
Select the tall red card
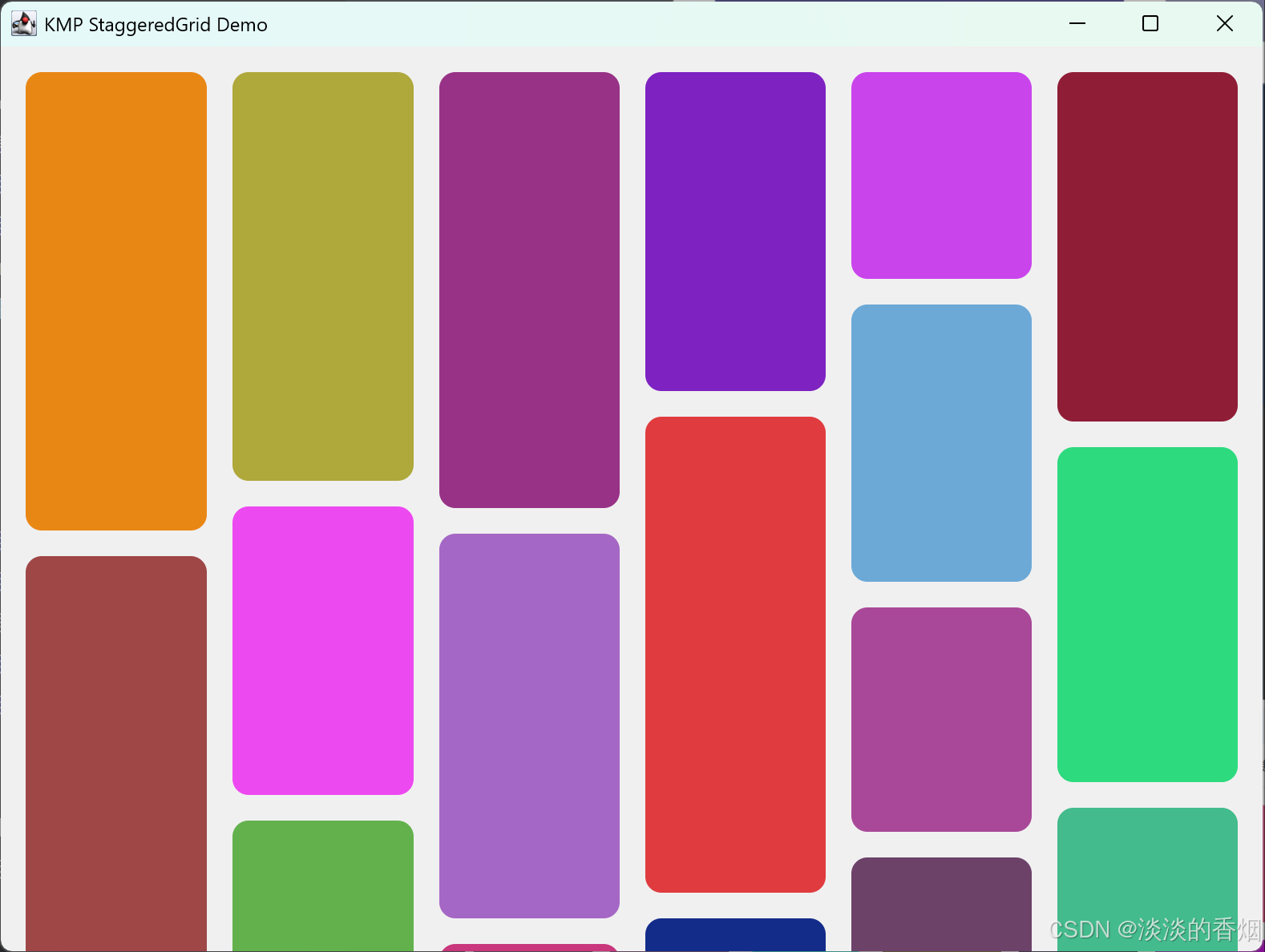[x=735, y=655]
